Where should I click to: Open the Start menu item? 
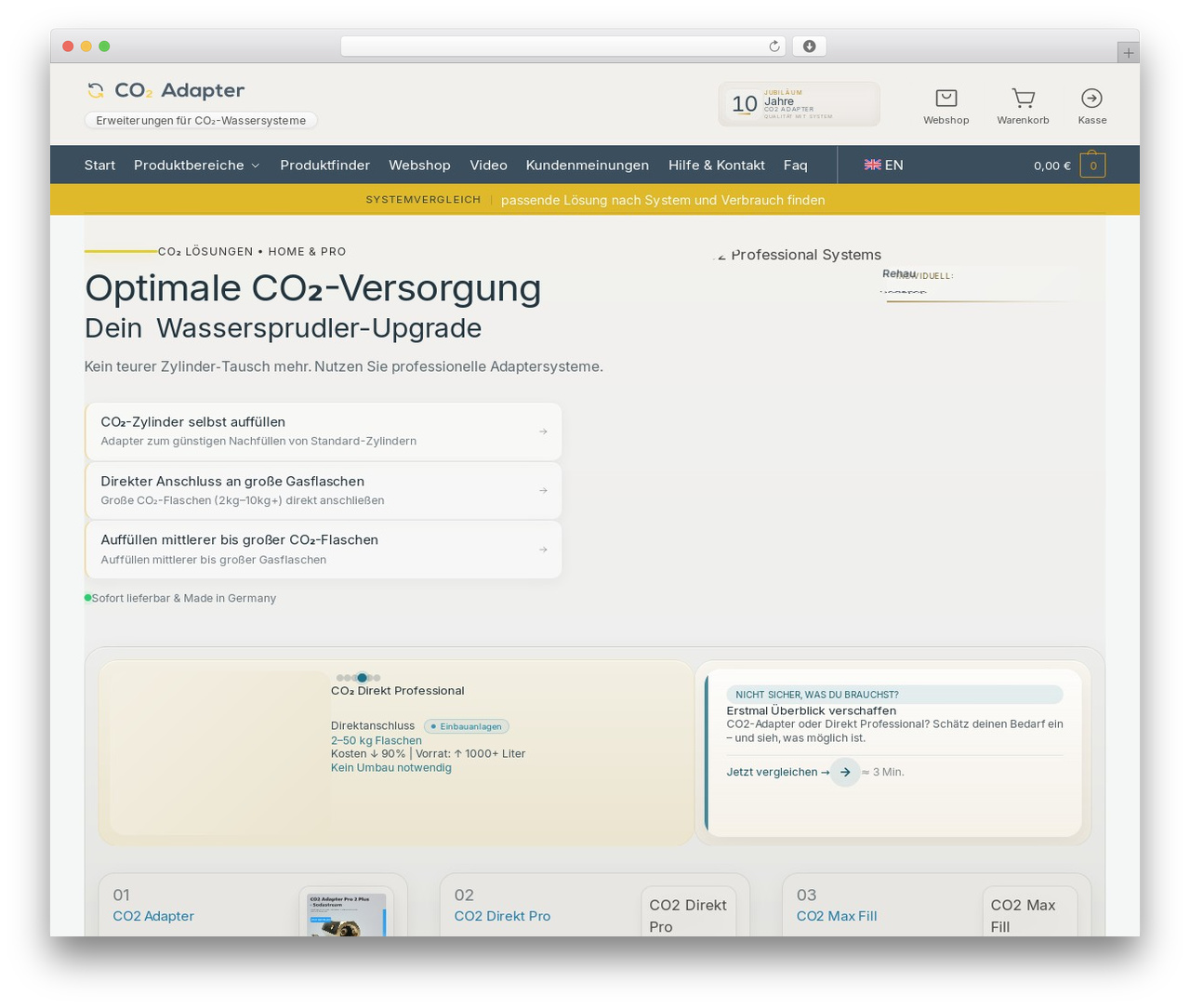(99, 166)
